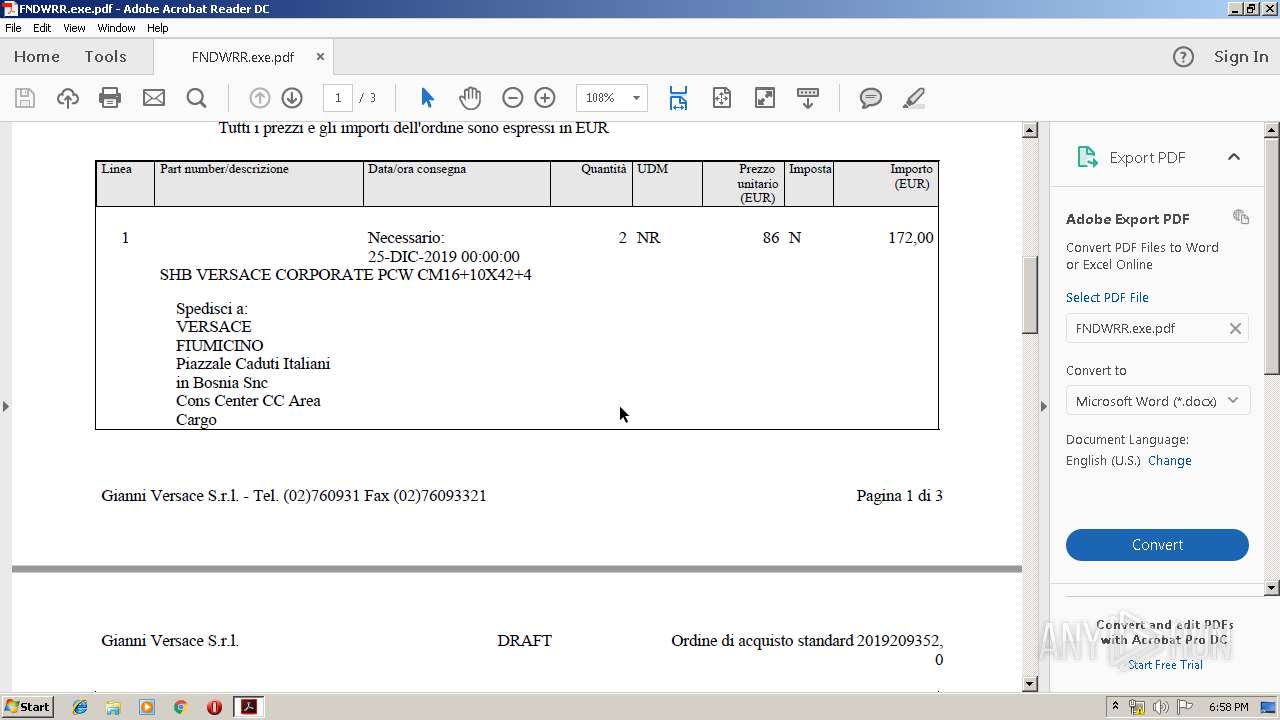
Task: Show hidden system tray icons arrow
Action: point(1116,706)
